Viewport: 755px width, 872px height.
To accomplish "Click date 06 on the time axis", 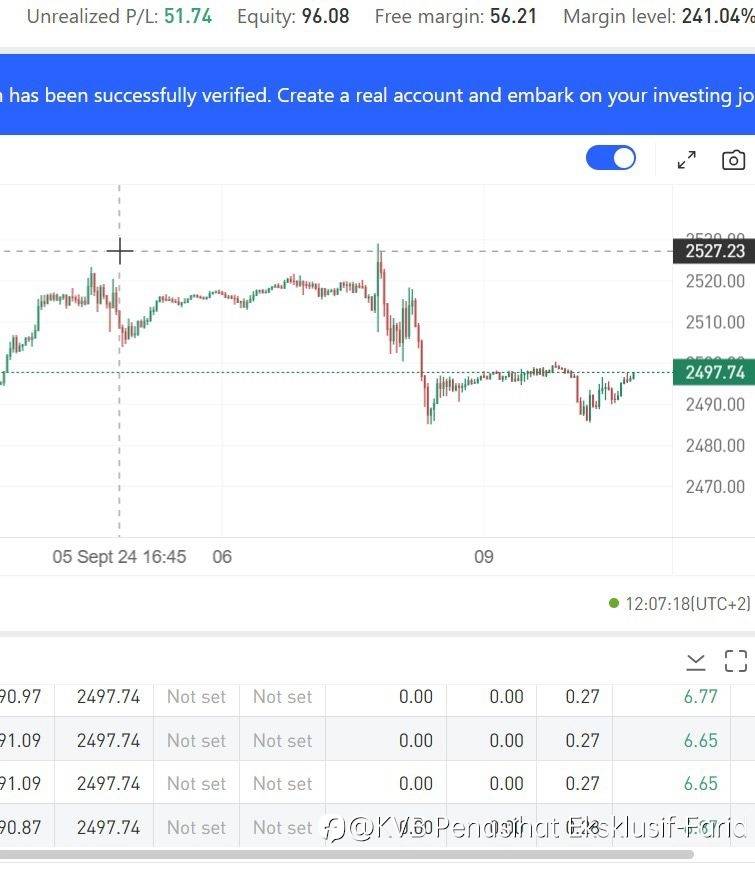I will point(222,556).
